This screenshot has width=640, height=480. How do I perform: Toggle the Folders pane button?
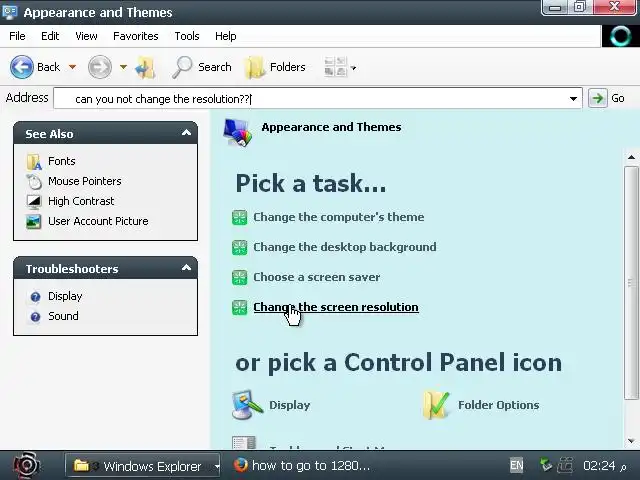click(275, 67)
